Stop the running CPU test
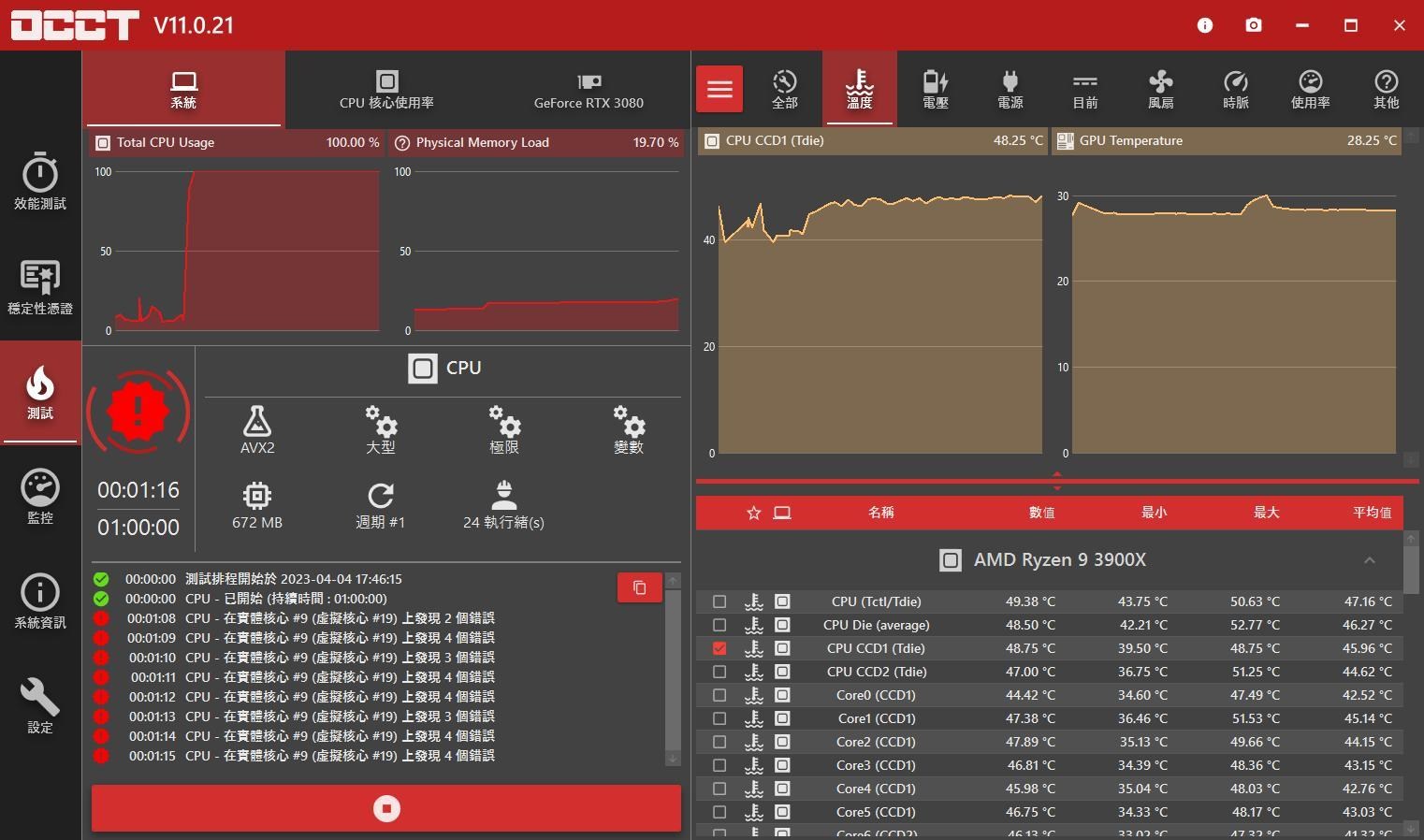 pos(386,808)
